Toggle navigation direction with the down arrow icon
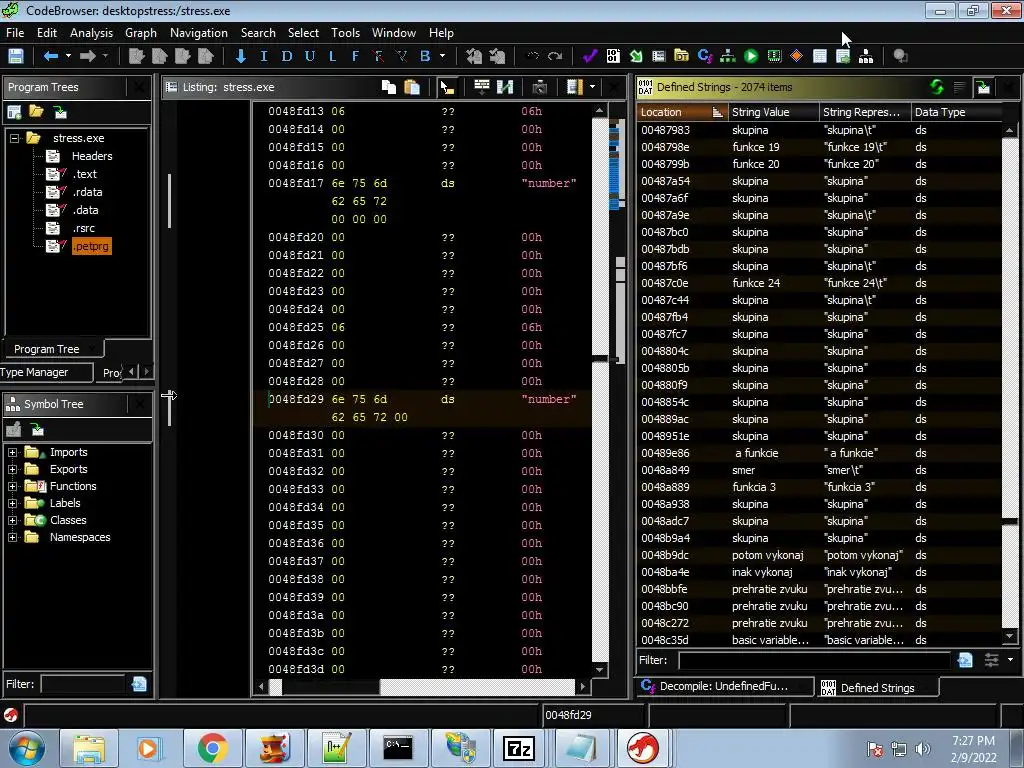This screenshot has width=1024, height=768. point(240,56)
